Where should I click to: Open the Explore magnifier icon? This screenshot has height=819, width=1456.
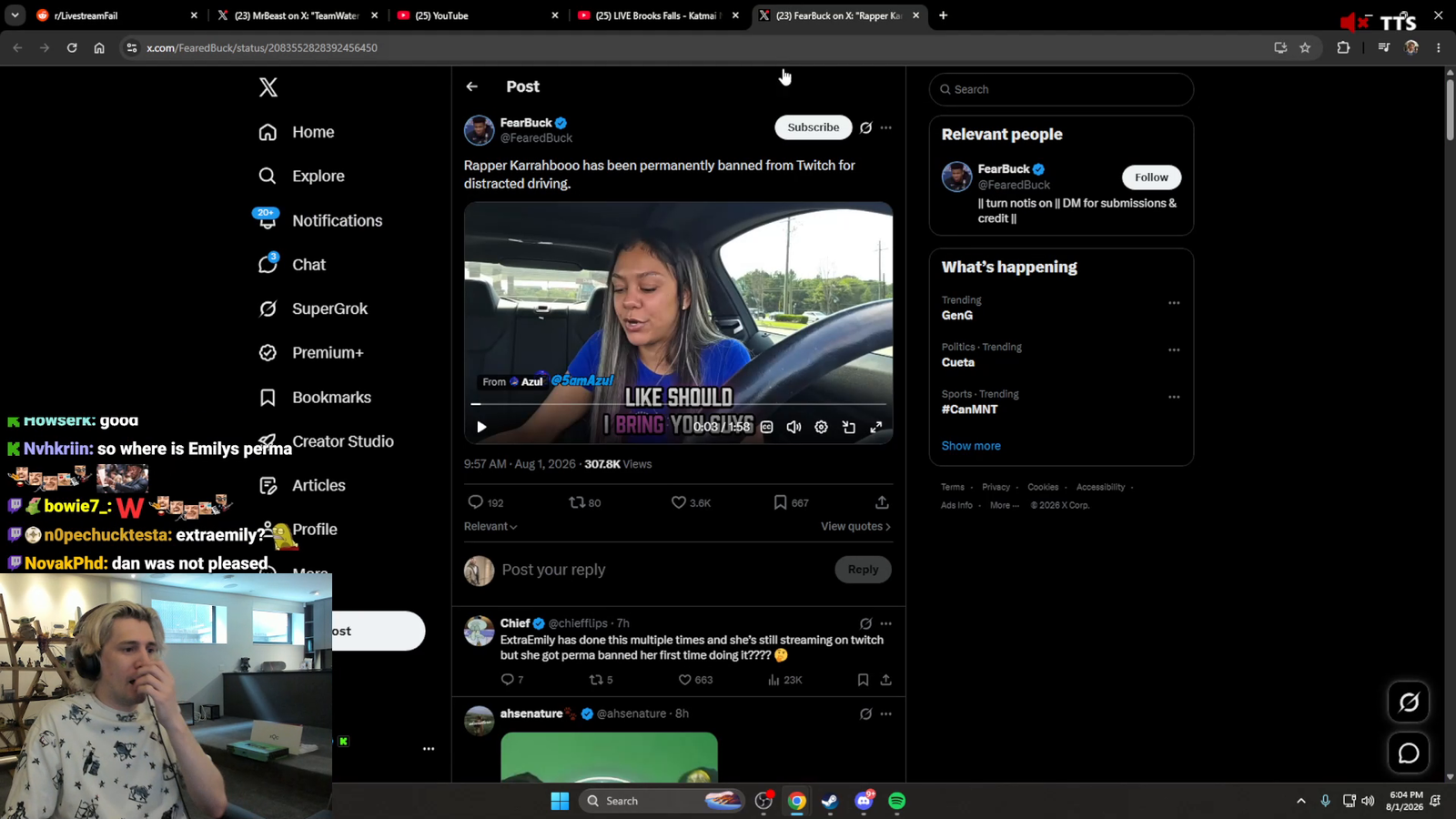[268, 176]
